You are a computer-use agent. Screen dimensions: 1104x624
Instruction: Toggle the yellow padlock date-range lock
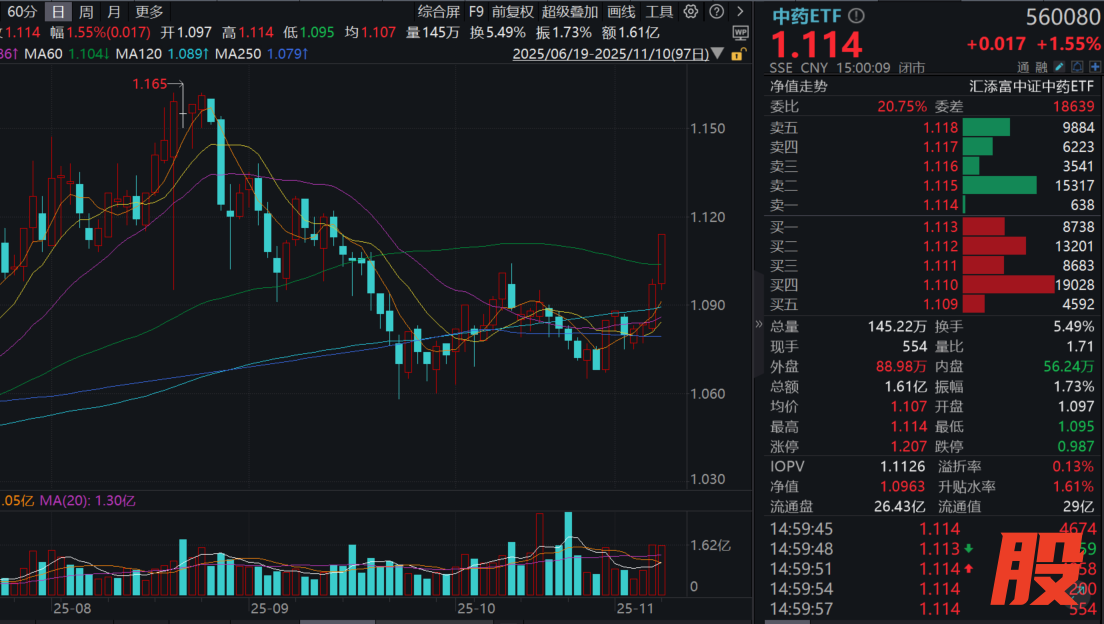(737, 54)
